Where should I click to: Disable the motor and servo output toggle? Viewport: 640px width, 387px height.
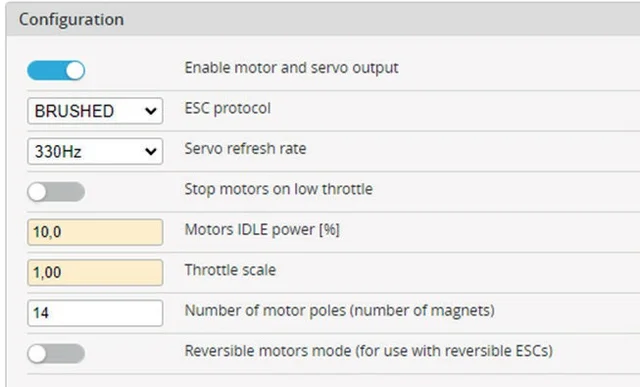[56, 71]
